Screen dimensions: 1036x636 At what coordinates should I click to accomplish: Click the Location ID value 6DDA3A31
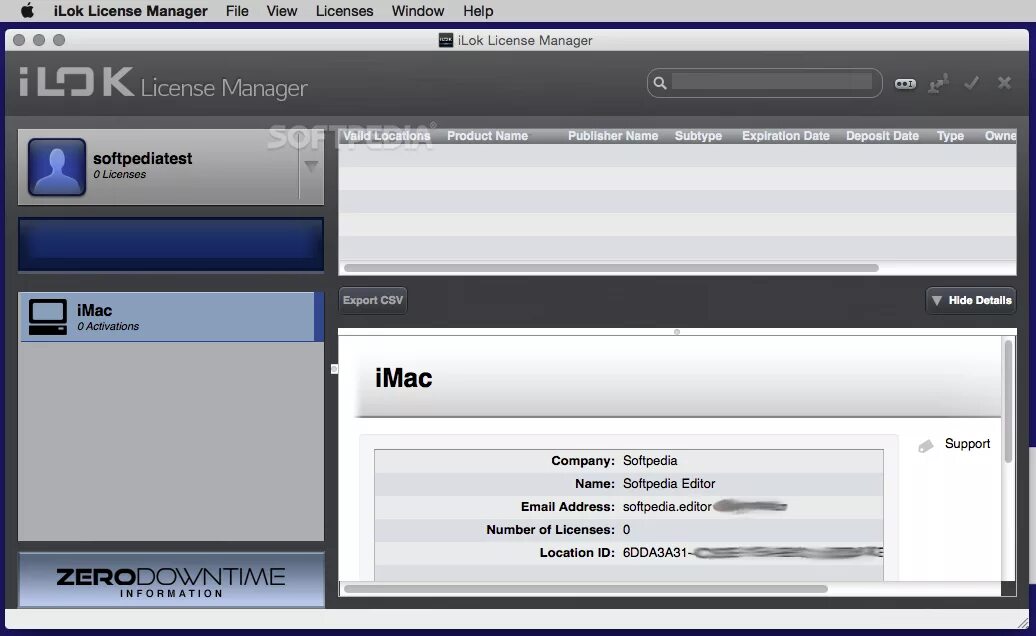[655, 553]
